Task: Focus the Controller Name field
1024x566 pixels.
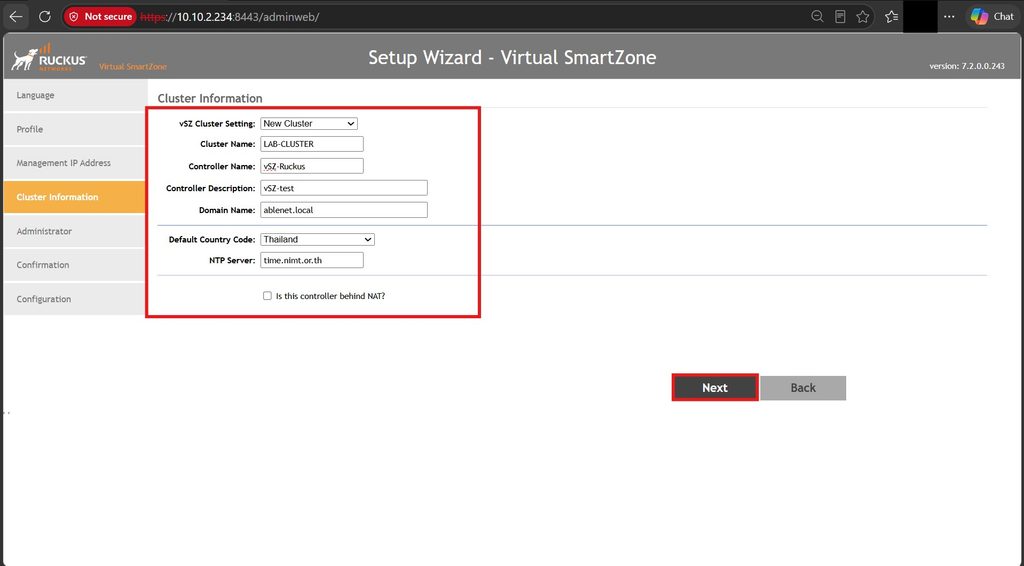Action: [x=312, y=166]
